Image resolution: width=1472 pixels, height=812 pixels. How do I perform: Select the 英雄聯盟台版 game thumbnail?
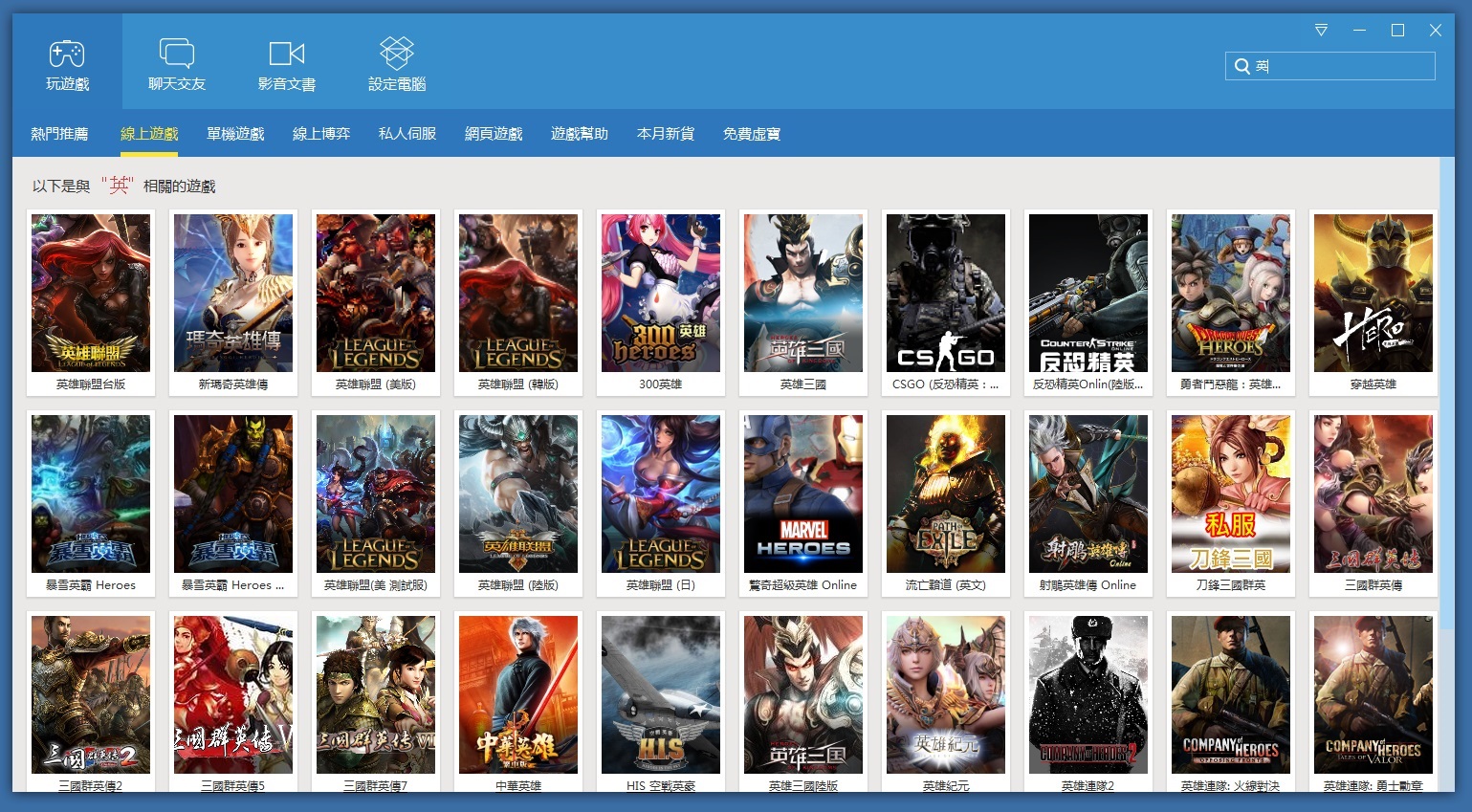tap(91, 293)
